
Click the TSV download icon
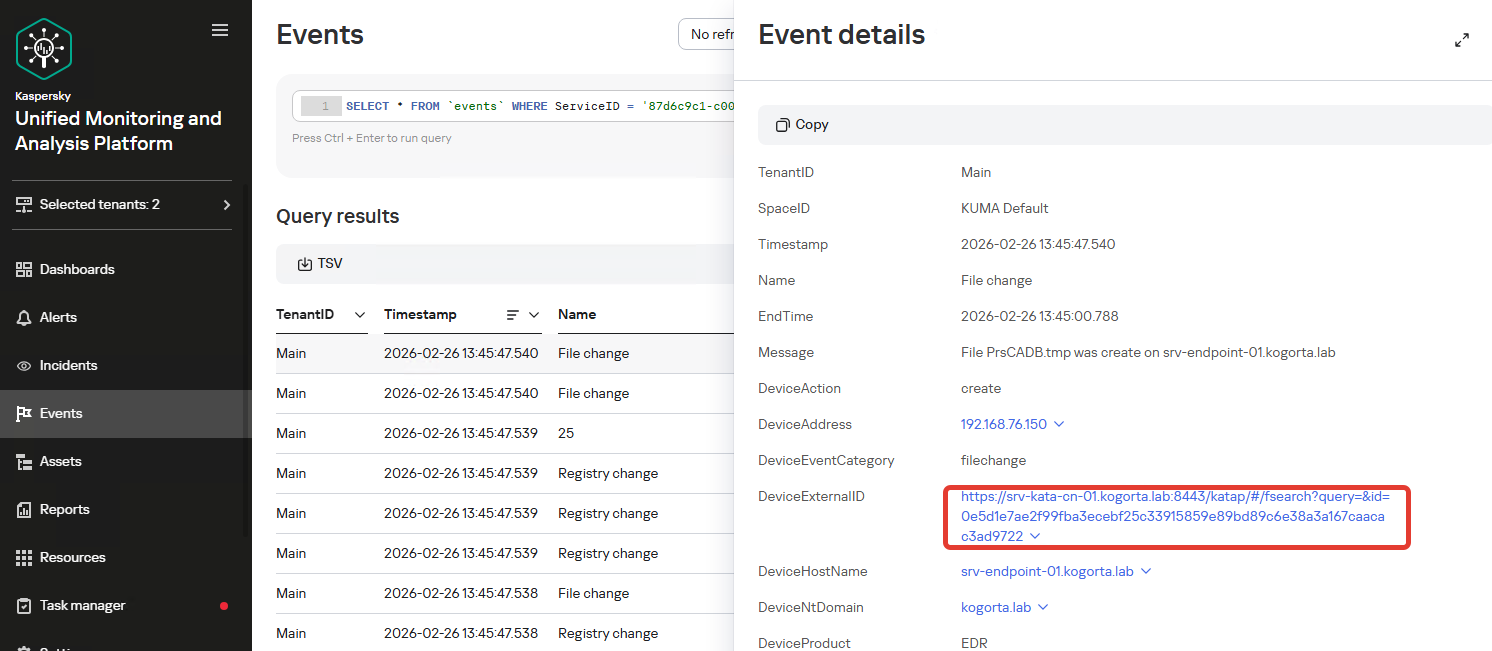point(305,264)
